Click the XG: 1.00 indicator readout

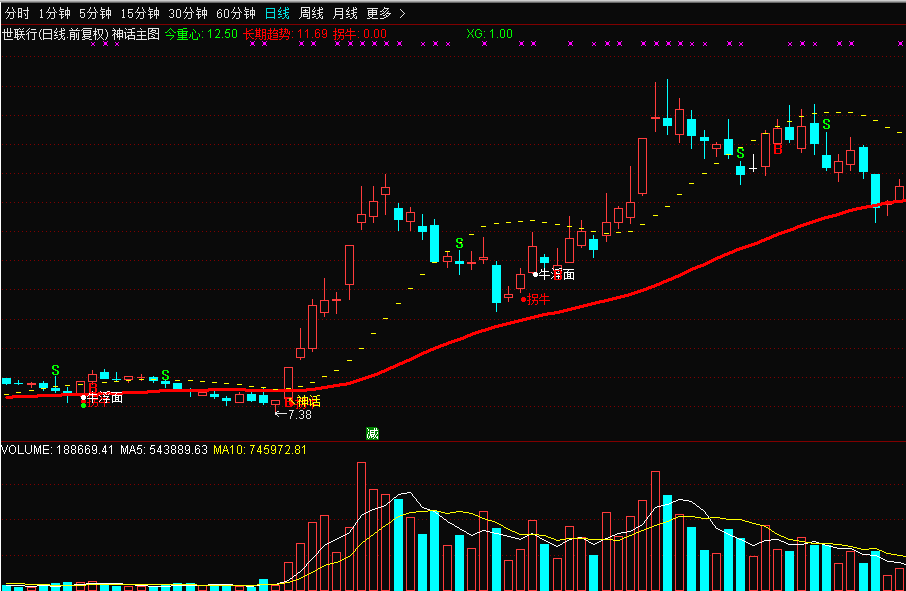tap(489, 34)
